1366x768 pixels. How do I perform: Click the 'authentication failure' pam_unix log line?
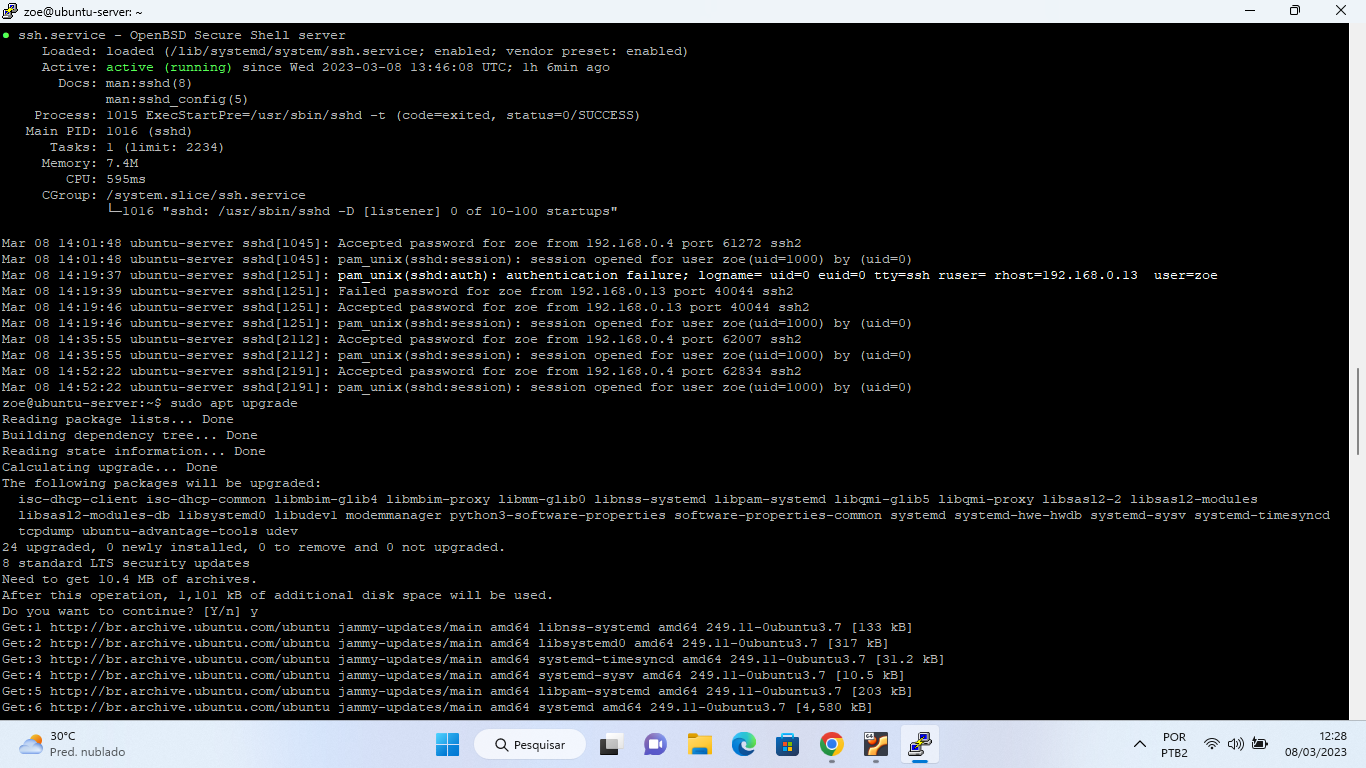point(610,275)
